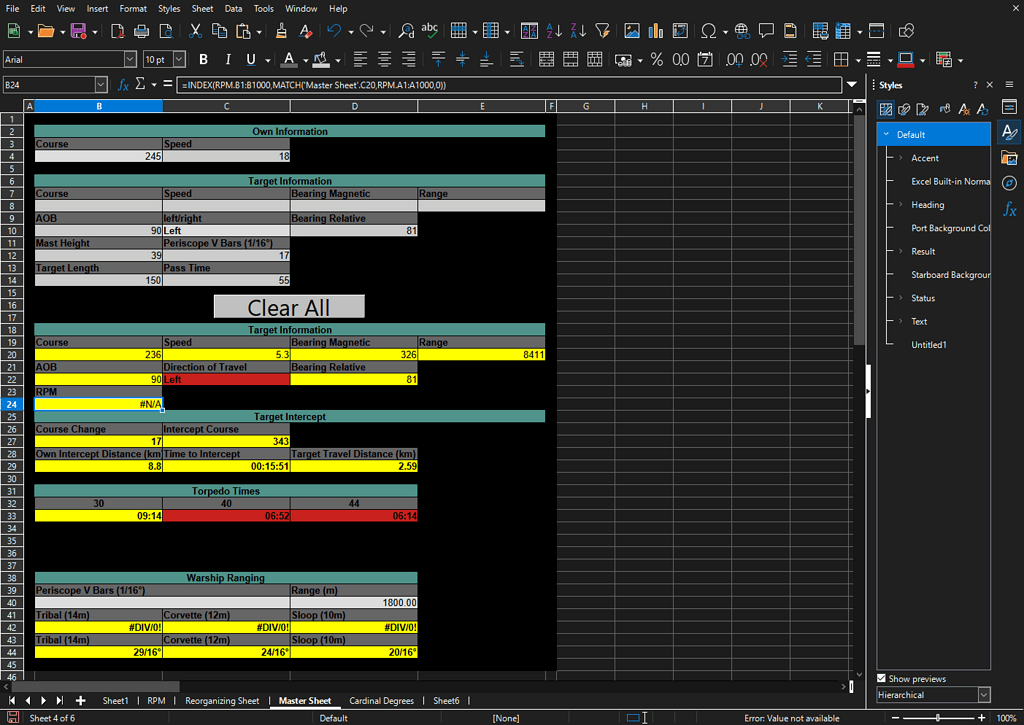1024x725 pixels.
Task: Open the font size dropdown
Action: coord(180,59)
